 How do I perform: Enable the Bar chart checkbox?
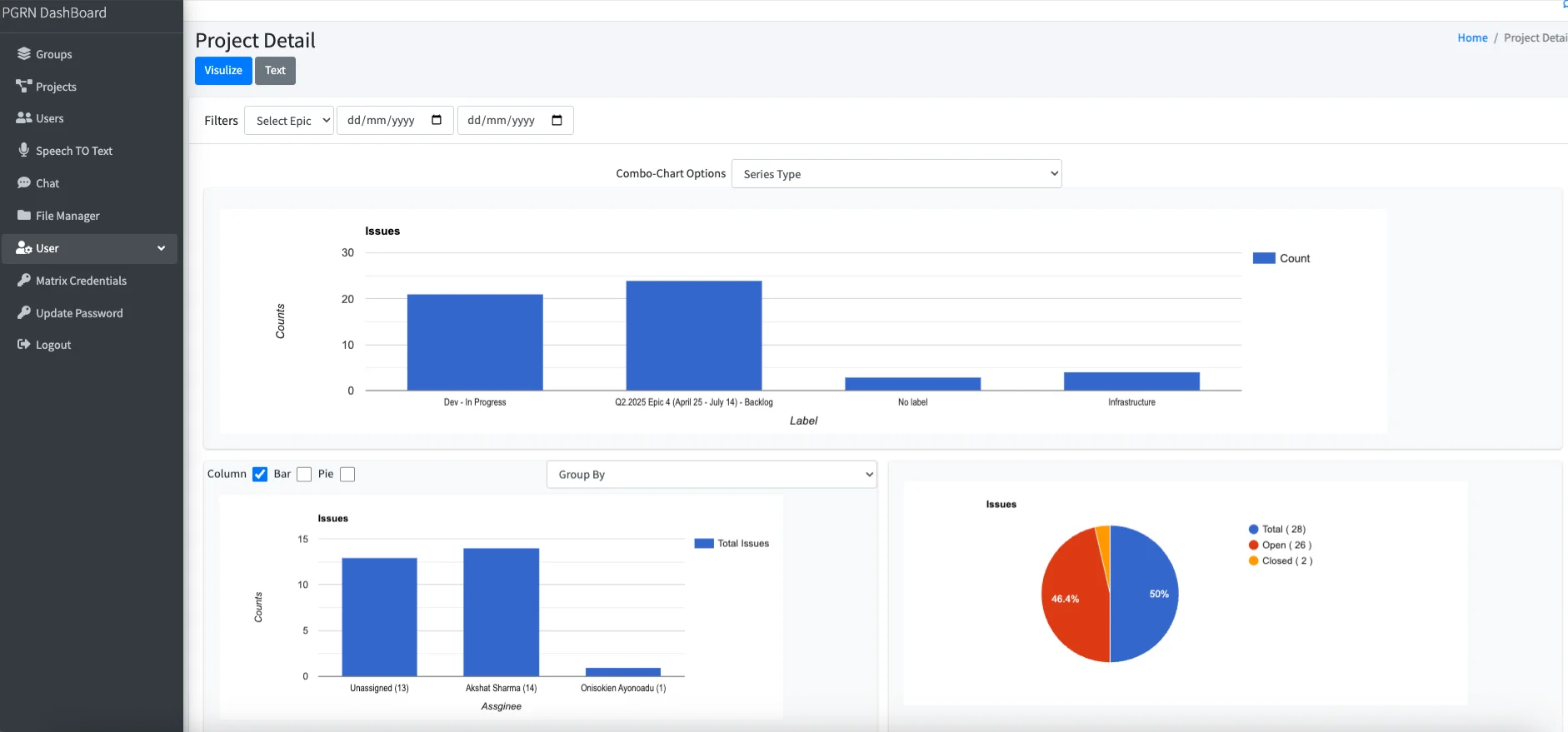[x=304, y=475]
